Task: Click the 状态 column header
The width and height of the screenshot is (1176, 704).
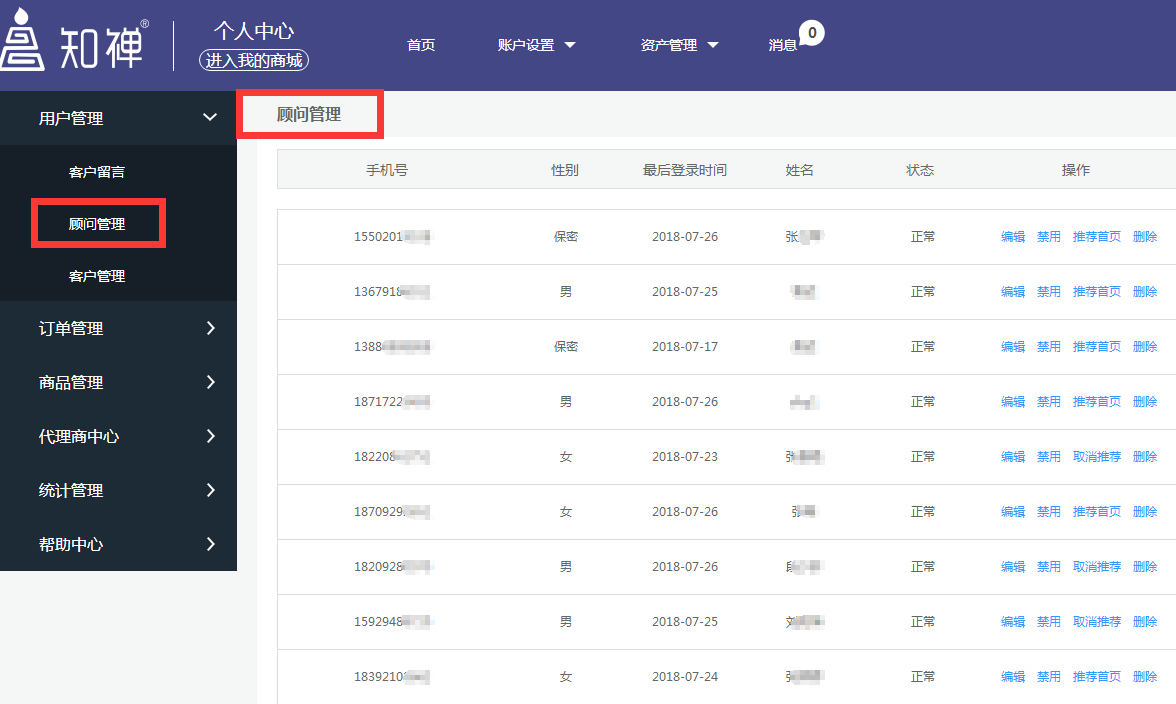Action: coord(920,170)
